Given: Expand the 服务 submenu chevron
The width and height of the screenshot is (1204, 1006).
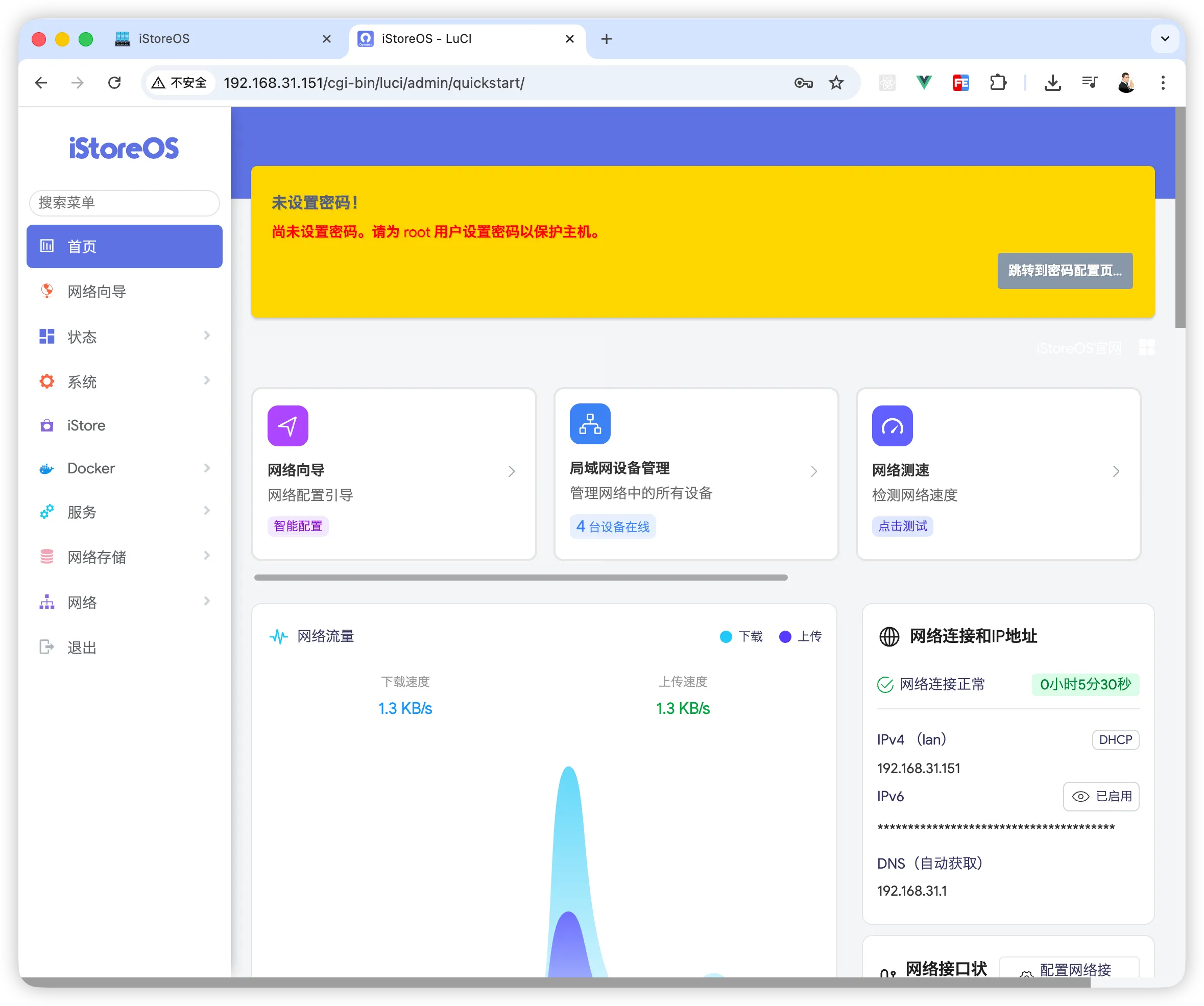Looking at the screenshot, I should click(207, 511).
